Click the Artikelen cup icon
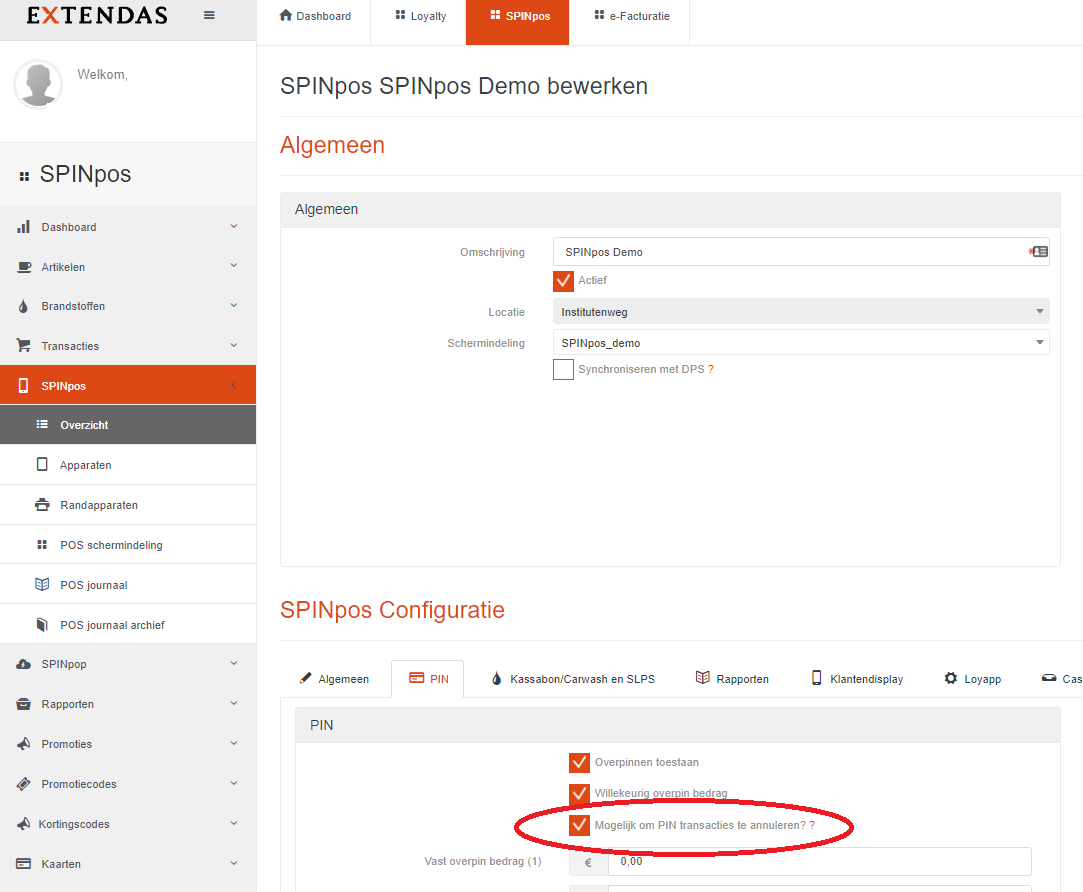Screen dimensions: 1083x892 (23, 267)
